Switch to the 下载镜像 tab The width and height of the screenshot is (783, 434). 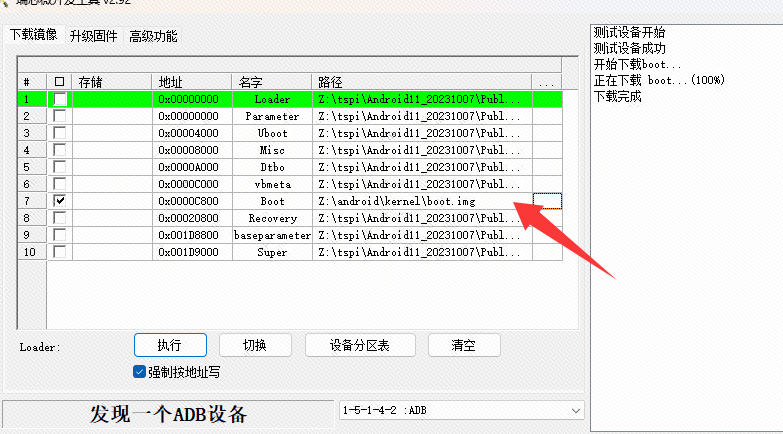coord(33,35)
